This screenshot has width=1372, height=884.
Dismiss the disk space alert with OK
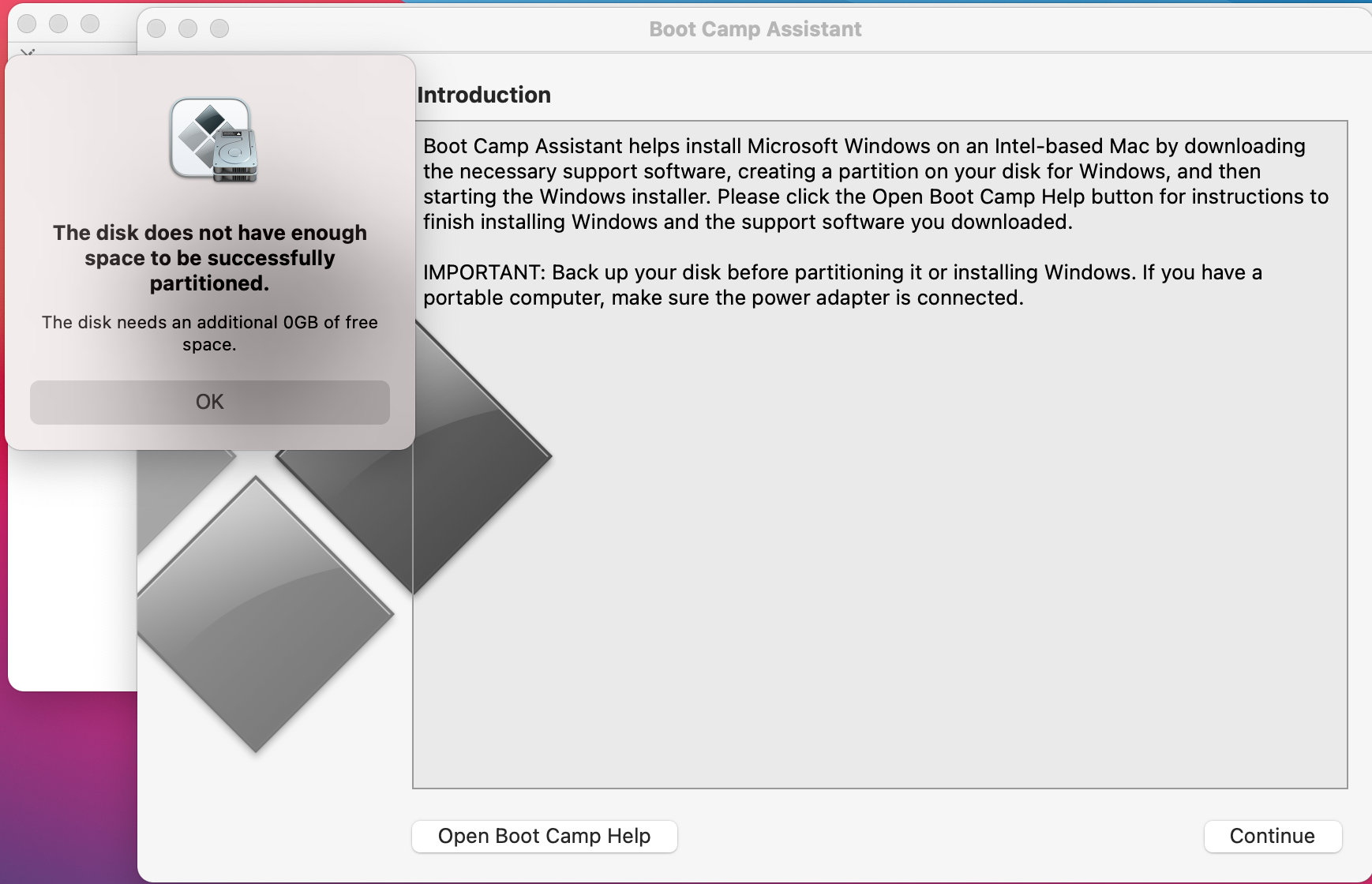pyautogui.click(x=210, y=402)
